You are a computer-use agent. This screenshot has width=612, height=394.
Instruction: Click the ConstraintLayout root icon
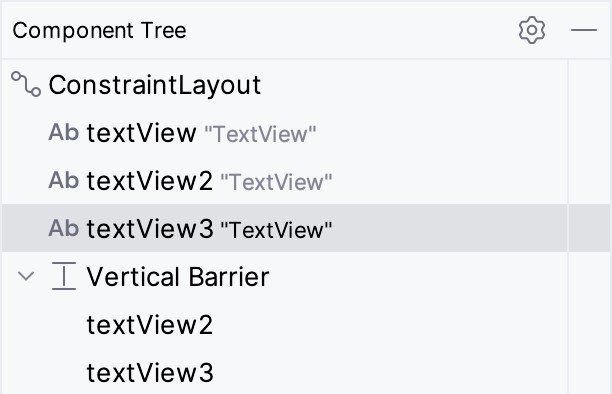pos(26,84)
